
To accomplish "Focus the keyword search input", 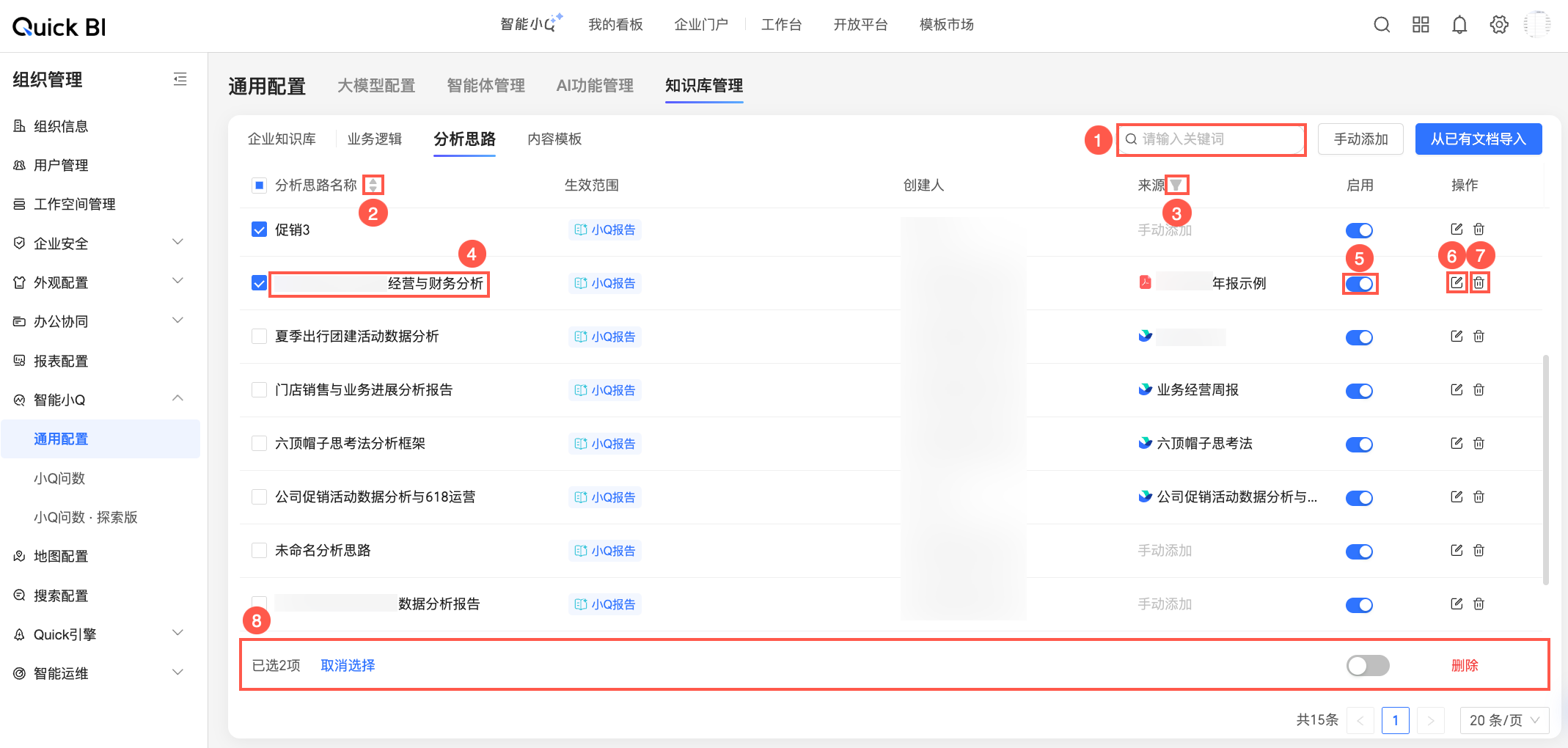I will pos(1212,139).
